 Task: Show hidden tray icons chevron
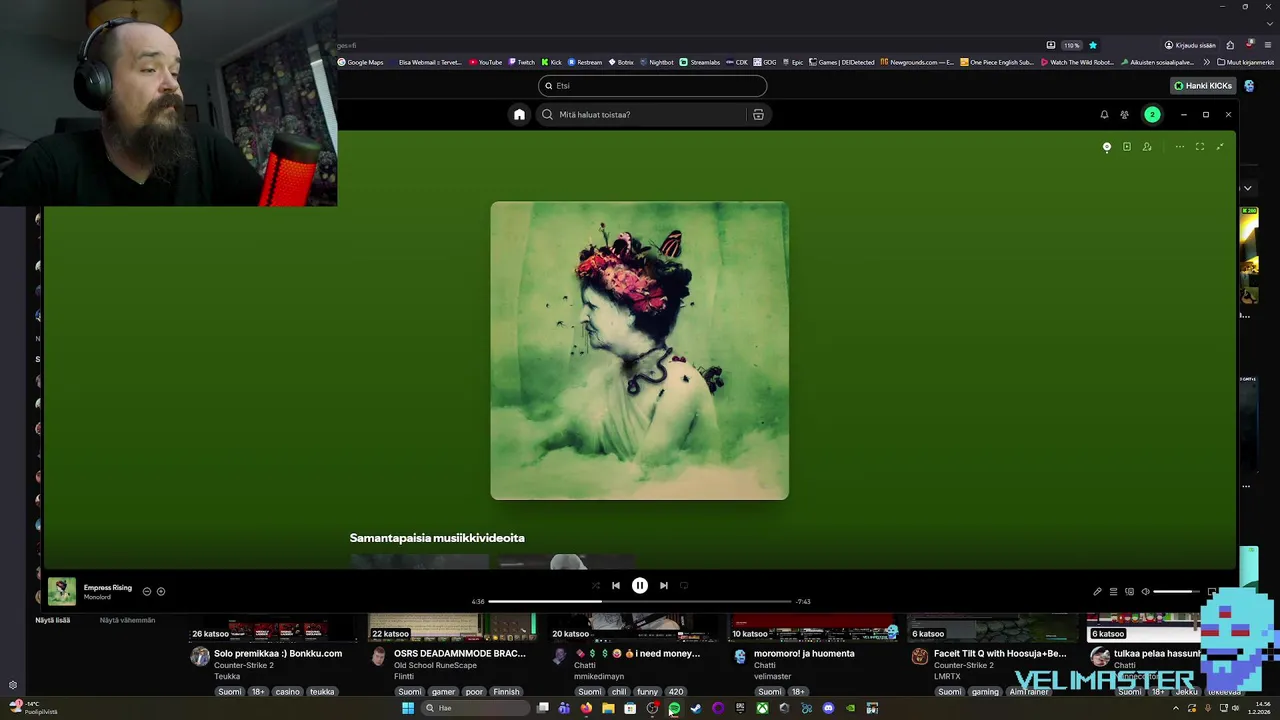(1176, 708)
